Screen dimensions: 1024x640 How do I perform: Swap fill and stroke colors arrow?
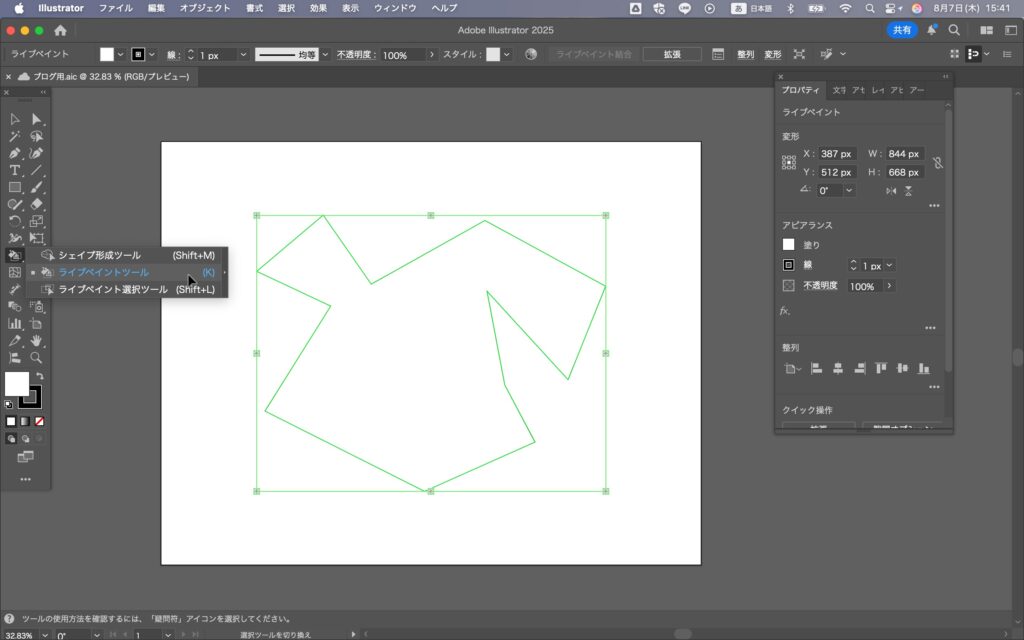click(x=40, y=376)
